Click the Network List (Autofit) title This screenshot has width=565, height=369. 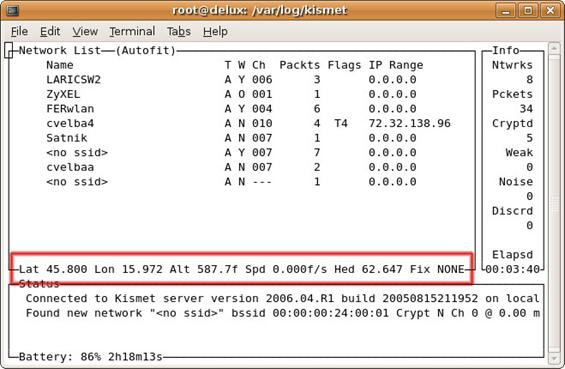tap(97, 50)
